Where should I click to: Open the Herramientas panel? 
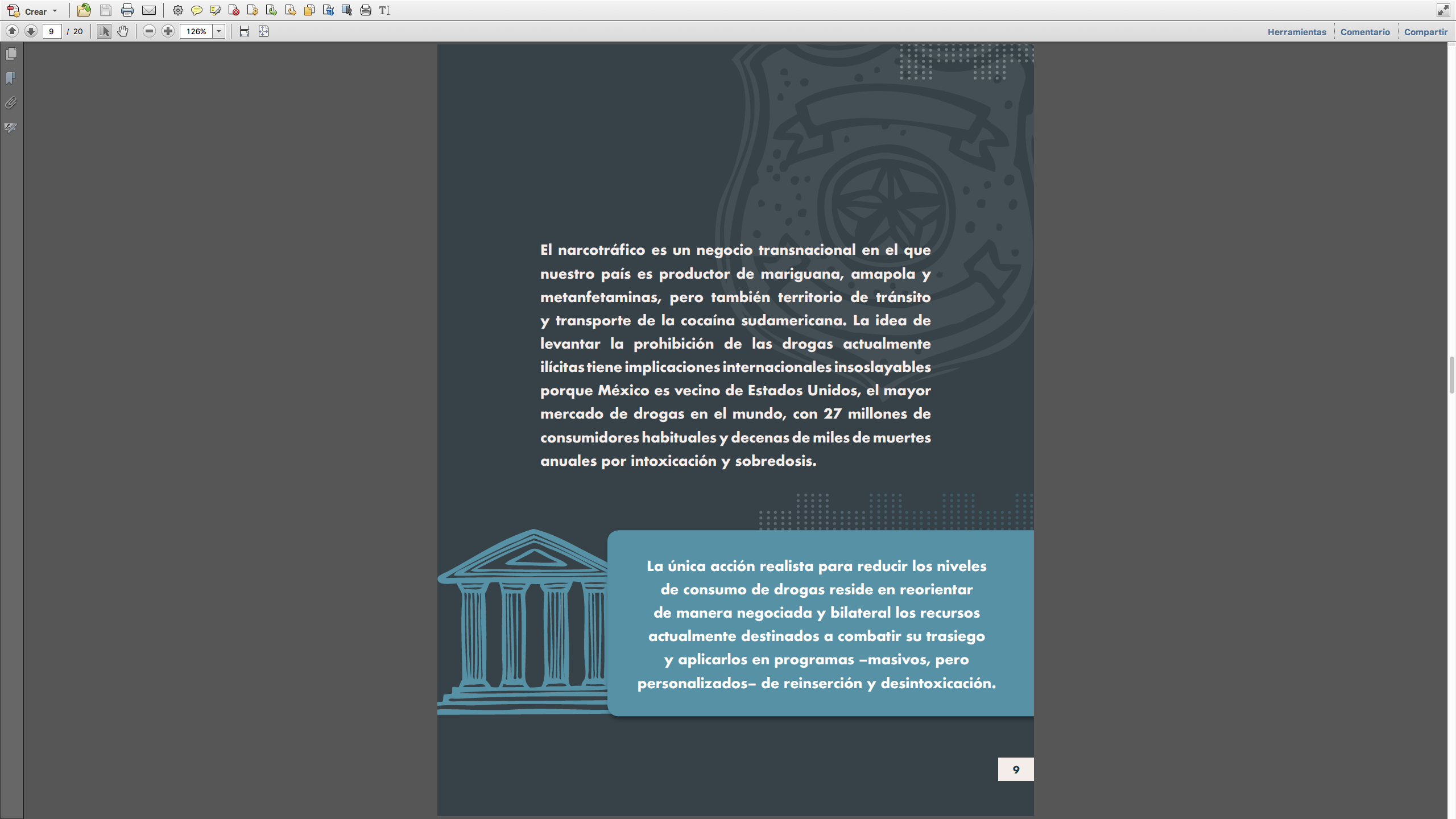pos(1296,32)
